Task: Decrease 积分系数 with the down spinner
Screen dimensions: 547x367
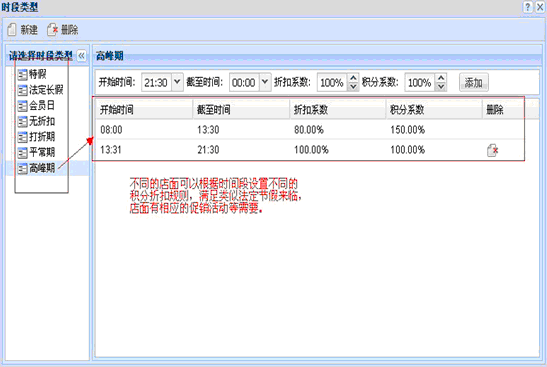Action: [x=441, y=87]
